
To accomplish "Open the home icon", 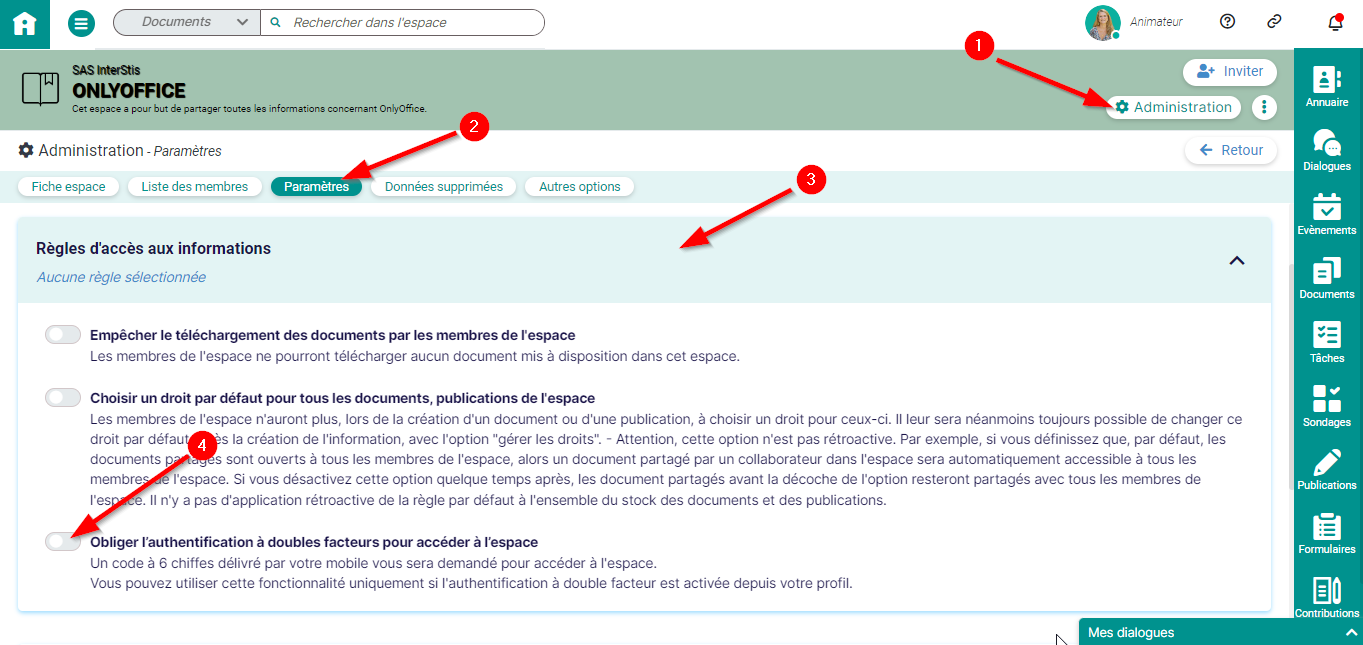I will coord(24,24).
